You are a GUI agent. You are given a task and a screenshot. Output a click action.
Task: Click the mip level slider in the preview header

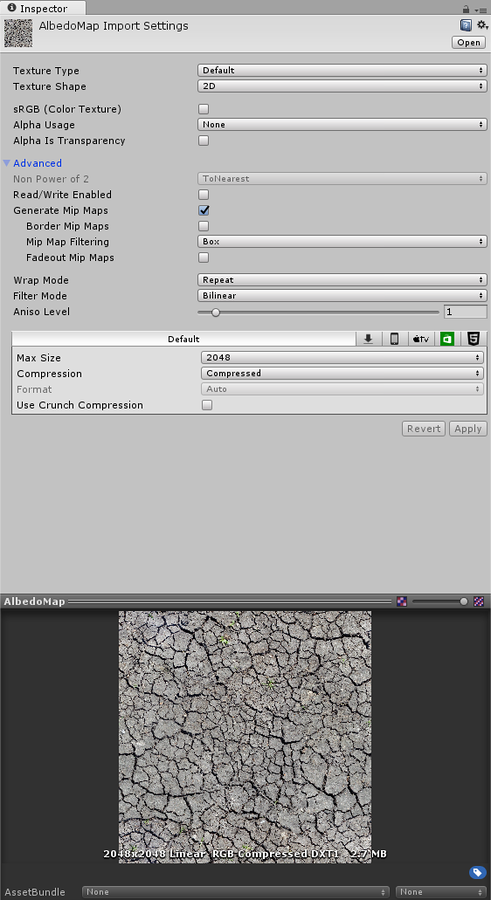[x=440, y=602]
